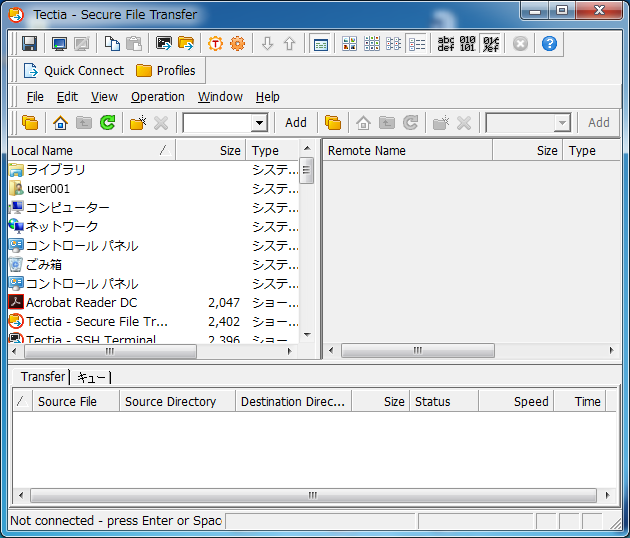The image size is (630, 538).
Task: Open the Operation menu
Action: (158, 97)
